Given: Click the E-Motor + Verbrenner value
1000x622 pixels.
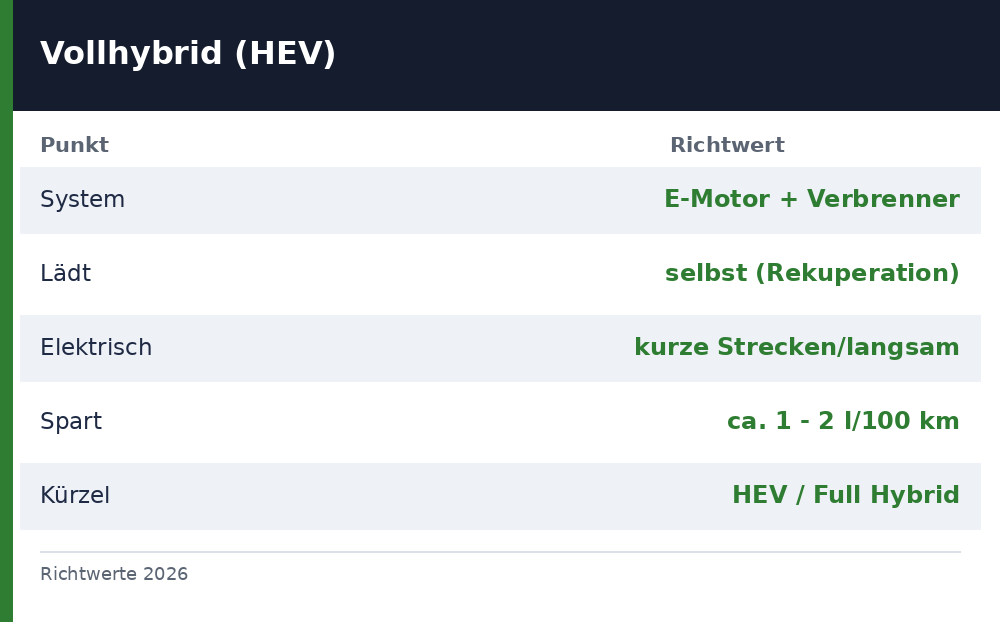Looking at the screenshot, I should 812,199.
